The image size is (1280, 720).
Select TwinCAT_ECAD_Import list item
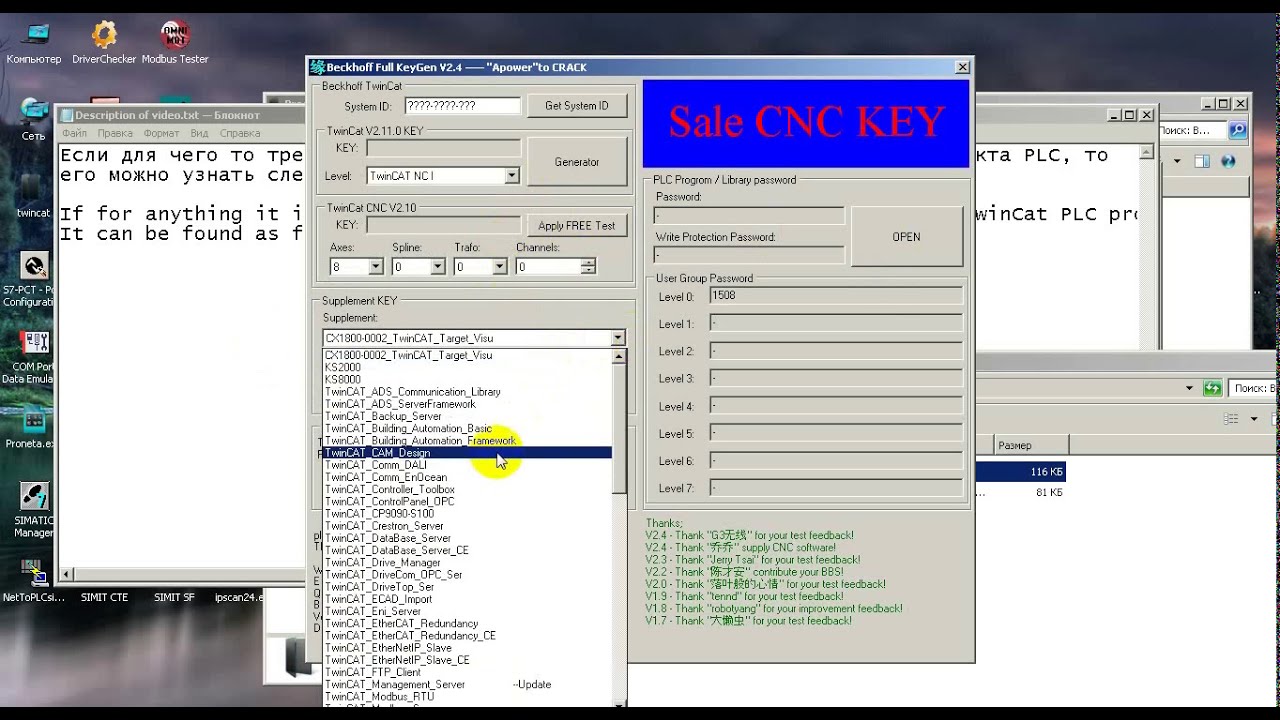tap(468, 599)
